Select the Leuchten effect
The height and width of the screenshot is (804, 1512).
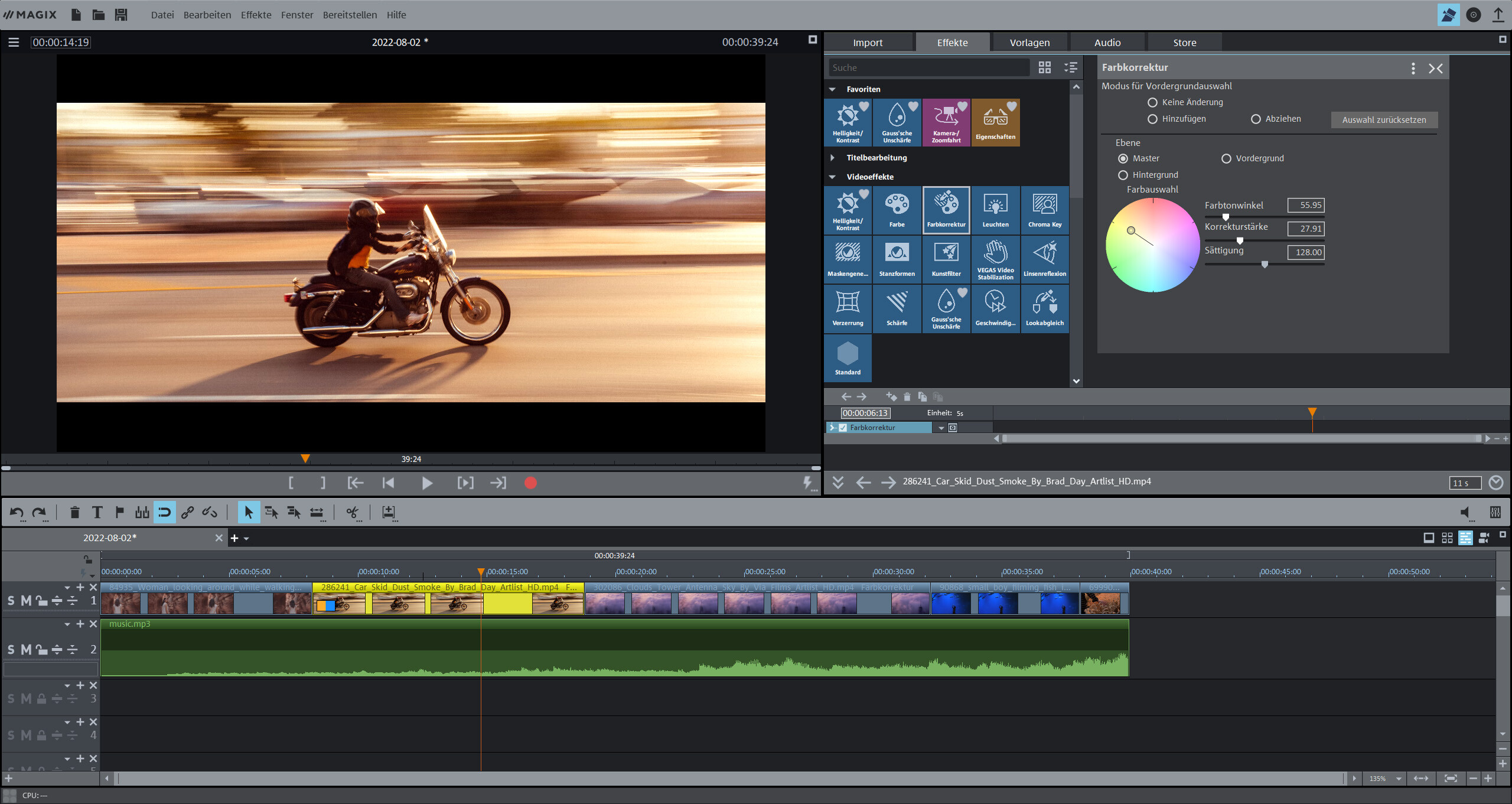click(995, 210)
